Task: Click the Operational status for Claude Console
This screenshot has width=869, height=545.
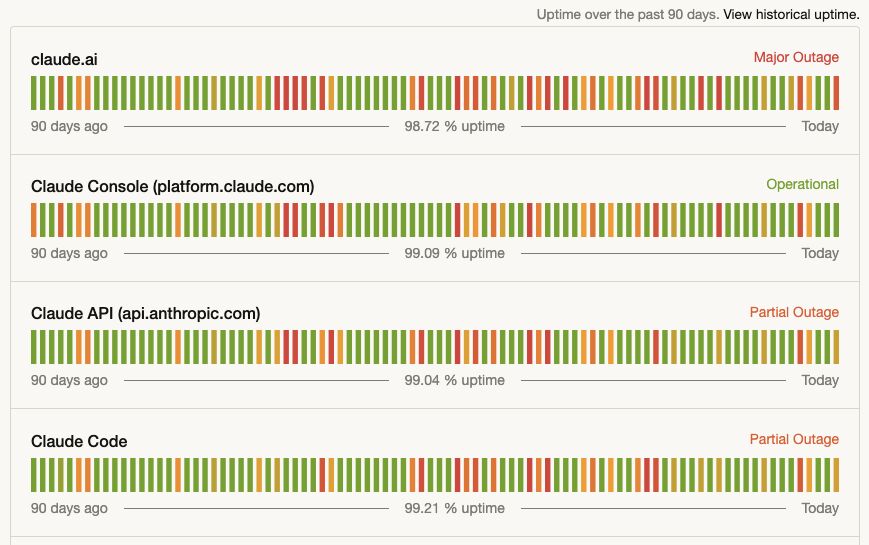Action: [802, 184]
